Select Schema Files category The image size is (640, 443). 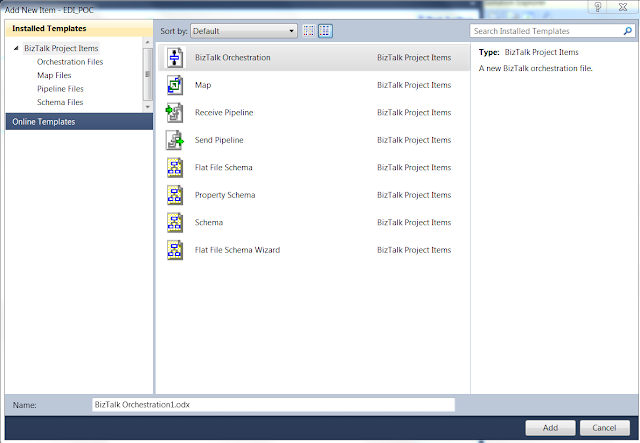(x=60, y=102)
